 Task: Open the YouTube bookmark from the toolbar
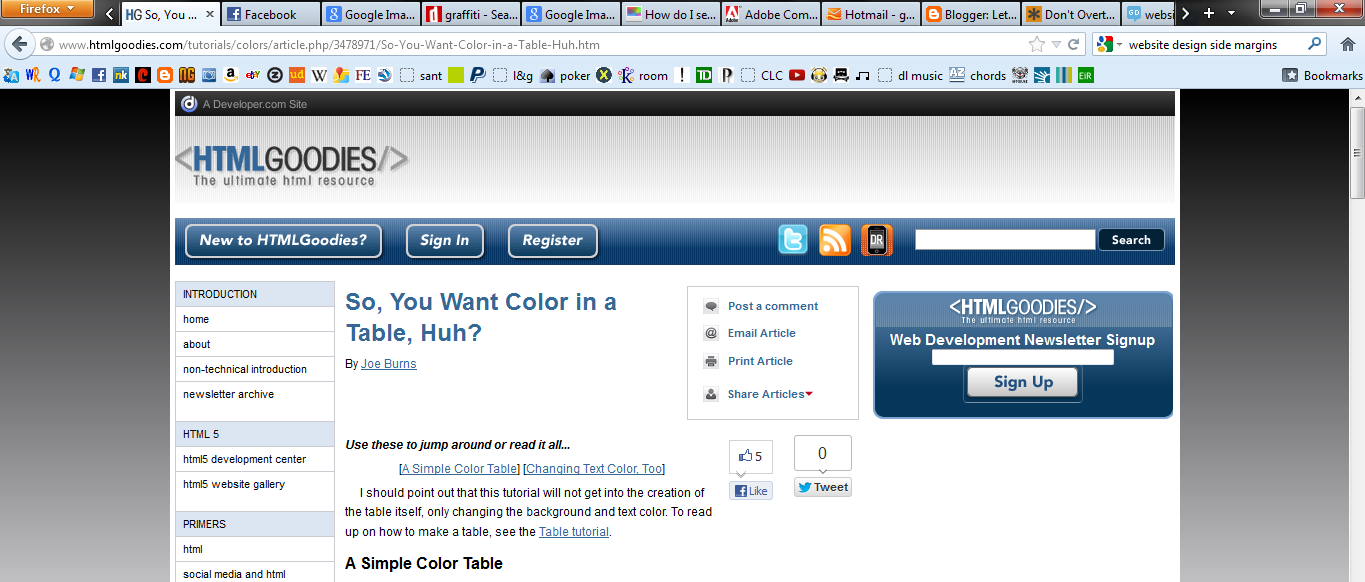click(x=797, y=75)
